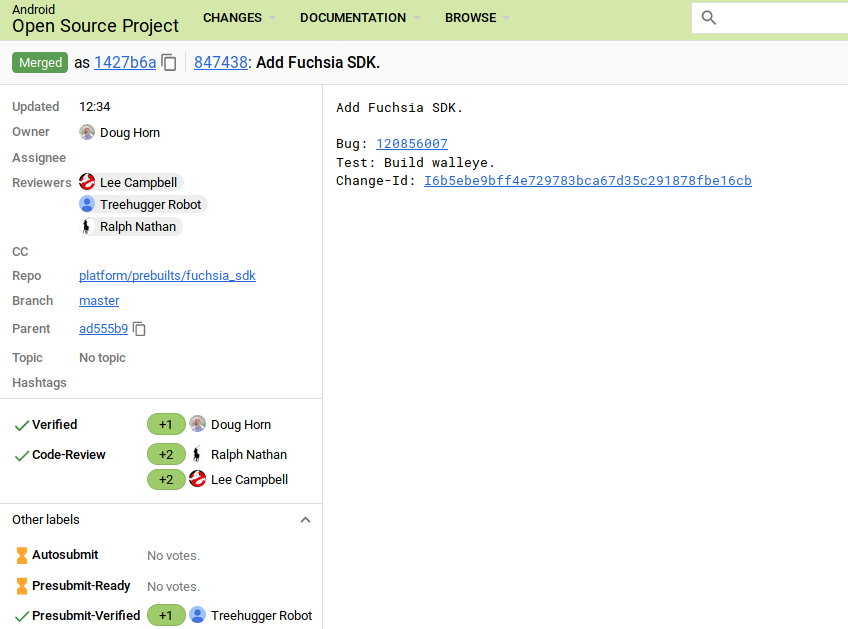Image resolution: width=848 pixels, height=629 pixels.
Task: Open the Change-Id I6b5ebe9b link
Action: 587,181
